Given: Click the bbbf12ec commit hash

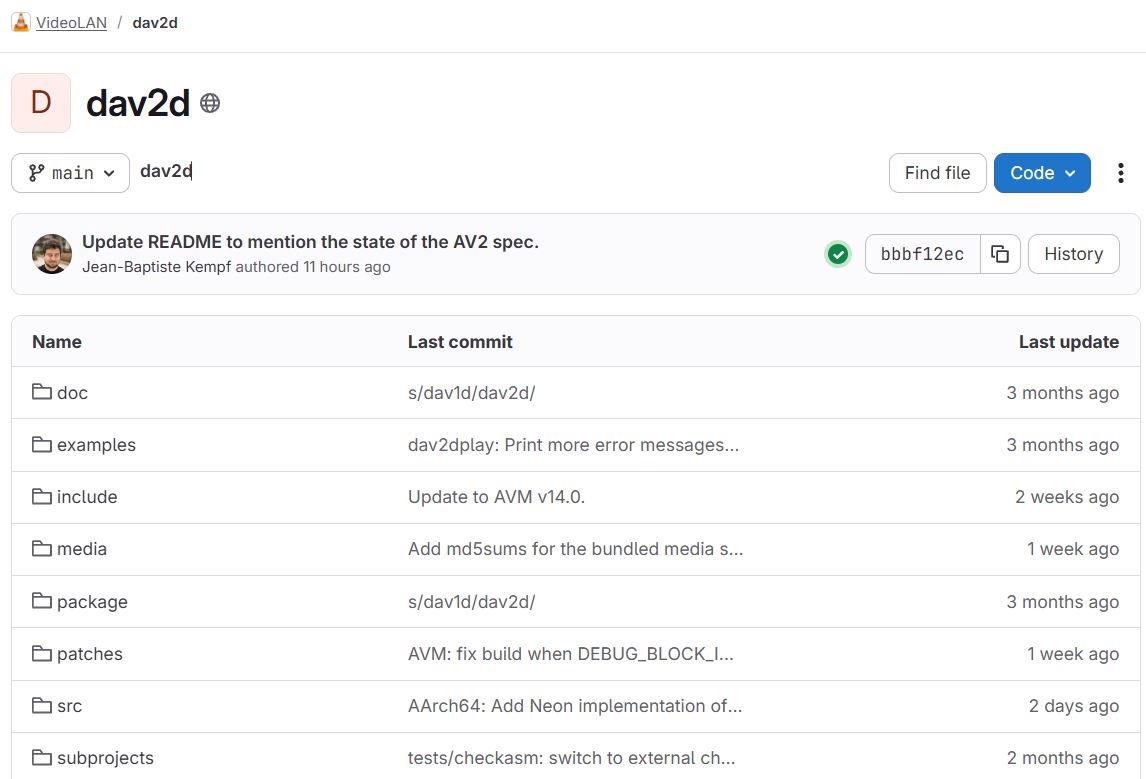Looking at the screenshot, I should coord(922,254).
